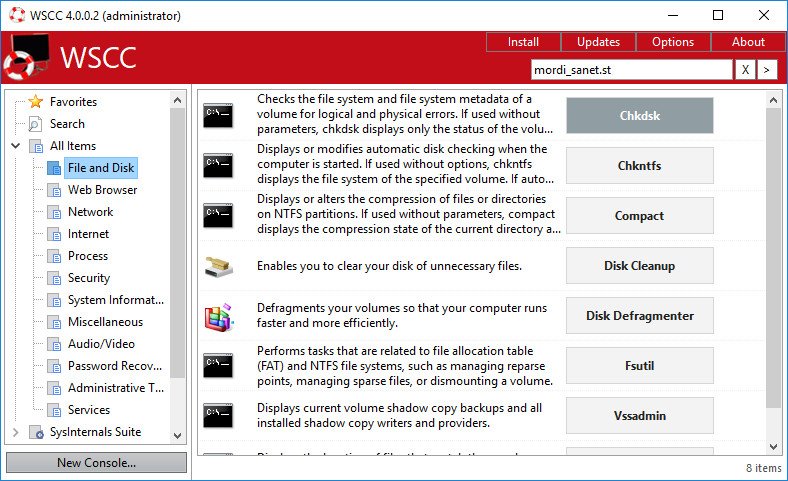788x481 pixels.
Task: Click the Chkdsk command prompt icon
Action: tap(218, 115)
